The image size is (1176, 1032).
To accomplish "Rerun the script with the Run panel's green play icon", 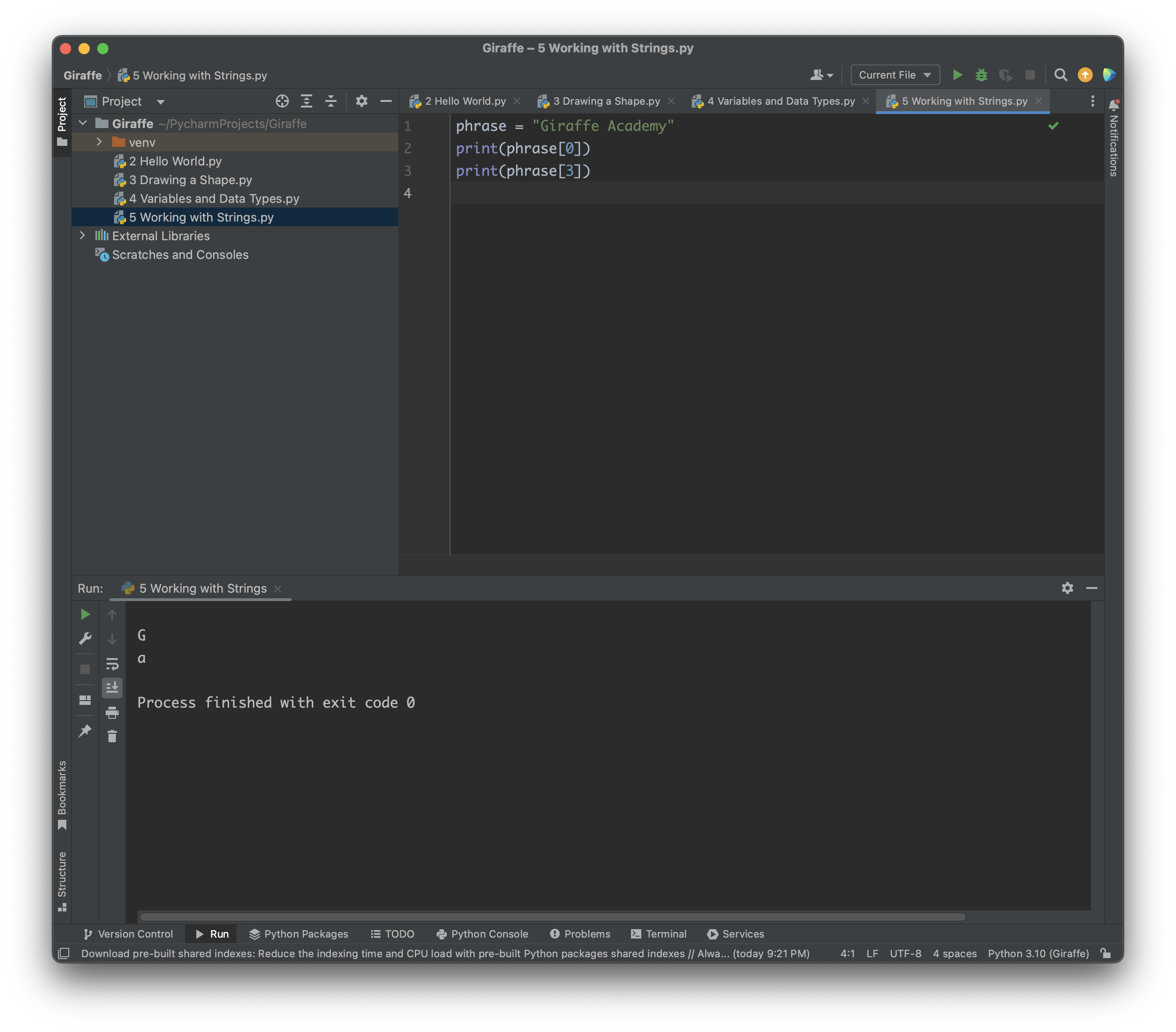I will (85, 614).
